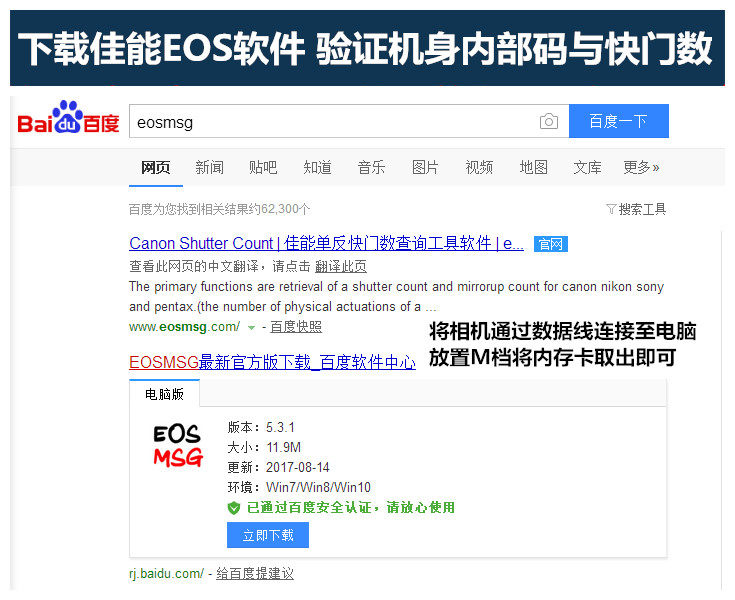Go to the 知道 tab
This screenshot has height=600, width=735.
tap(317, 167)
